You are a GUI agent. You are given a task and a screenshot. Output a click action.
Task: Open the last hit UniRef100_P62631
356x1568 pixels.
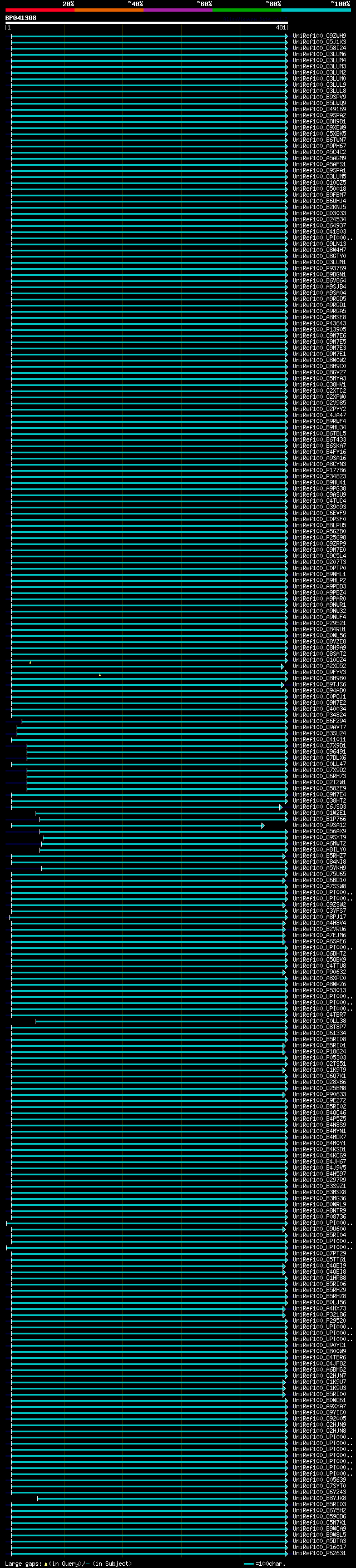319,1554
